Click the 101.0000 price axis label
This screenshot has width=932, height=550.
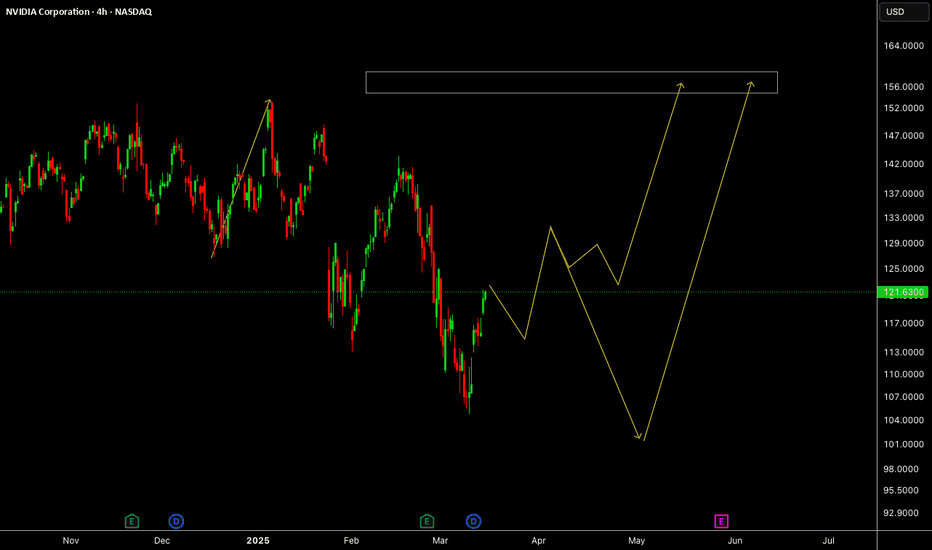(903, 444)
